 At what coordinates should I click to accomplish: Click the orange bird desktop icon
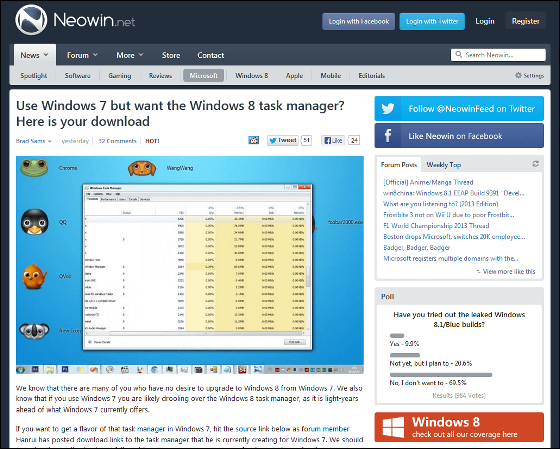pyautogui.click(x=34, y=276)
